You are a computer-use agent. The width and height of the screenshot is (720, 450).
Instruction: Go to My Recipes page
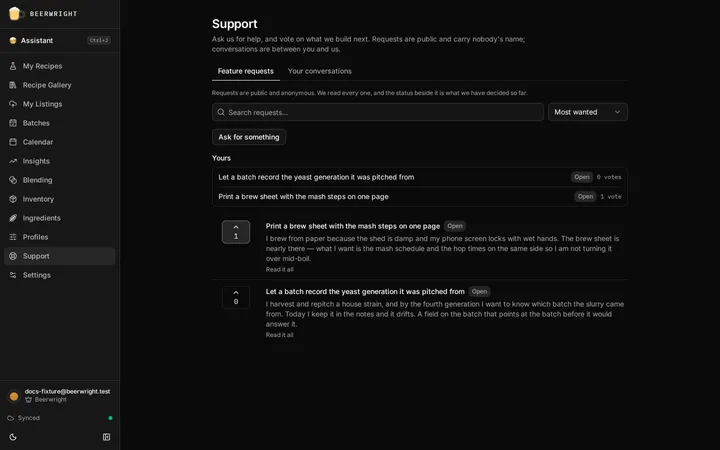[x=60, y=66]
